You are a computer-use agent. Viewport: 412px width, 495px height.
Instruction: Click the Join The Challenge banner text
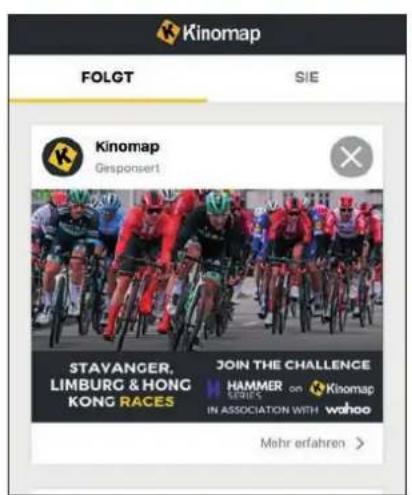click(293, 365)
